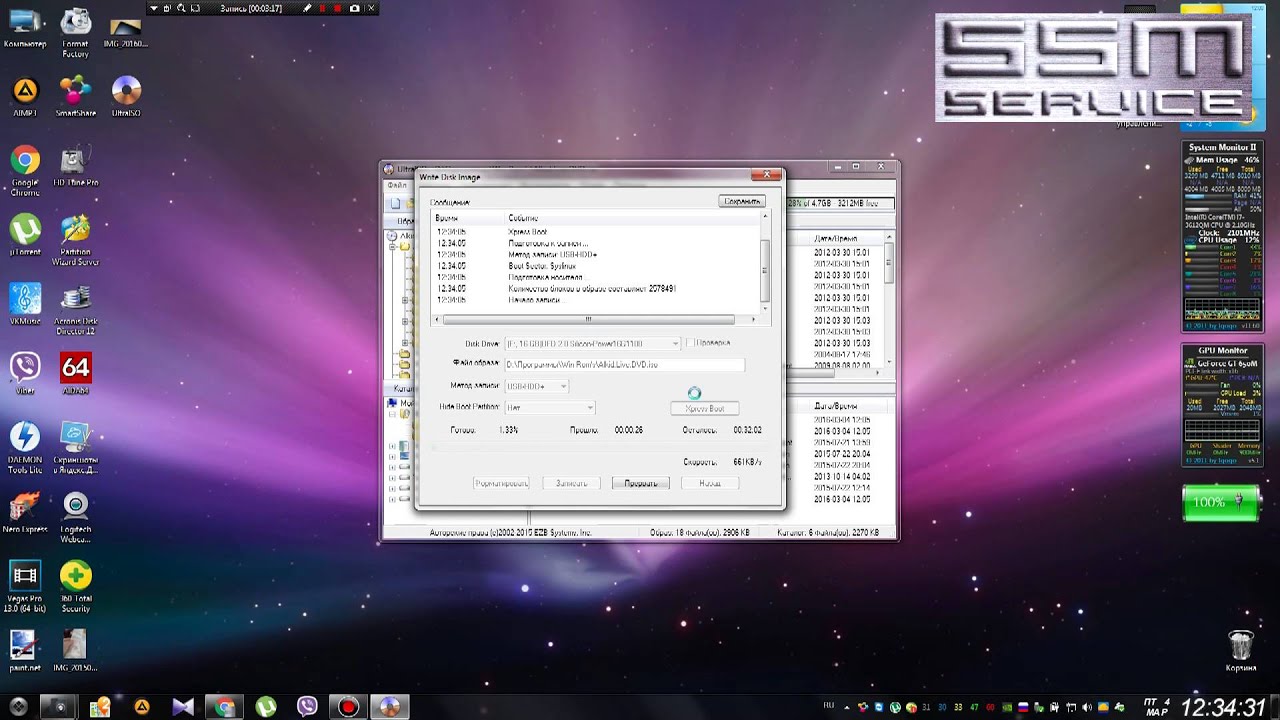Open the Google Chrome desktop shortcut
This screenshot has width=1280, height=720.
click(25, 171)
